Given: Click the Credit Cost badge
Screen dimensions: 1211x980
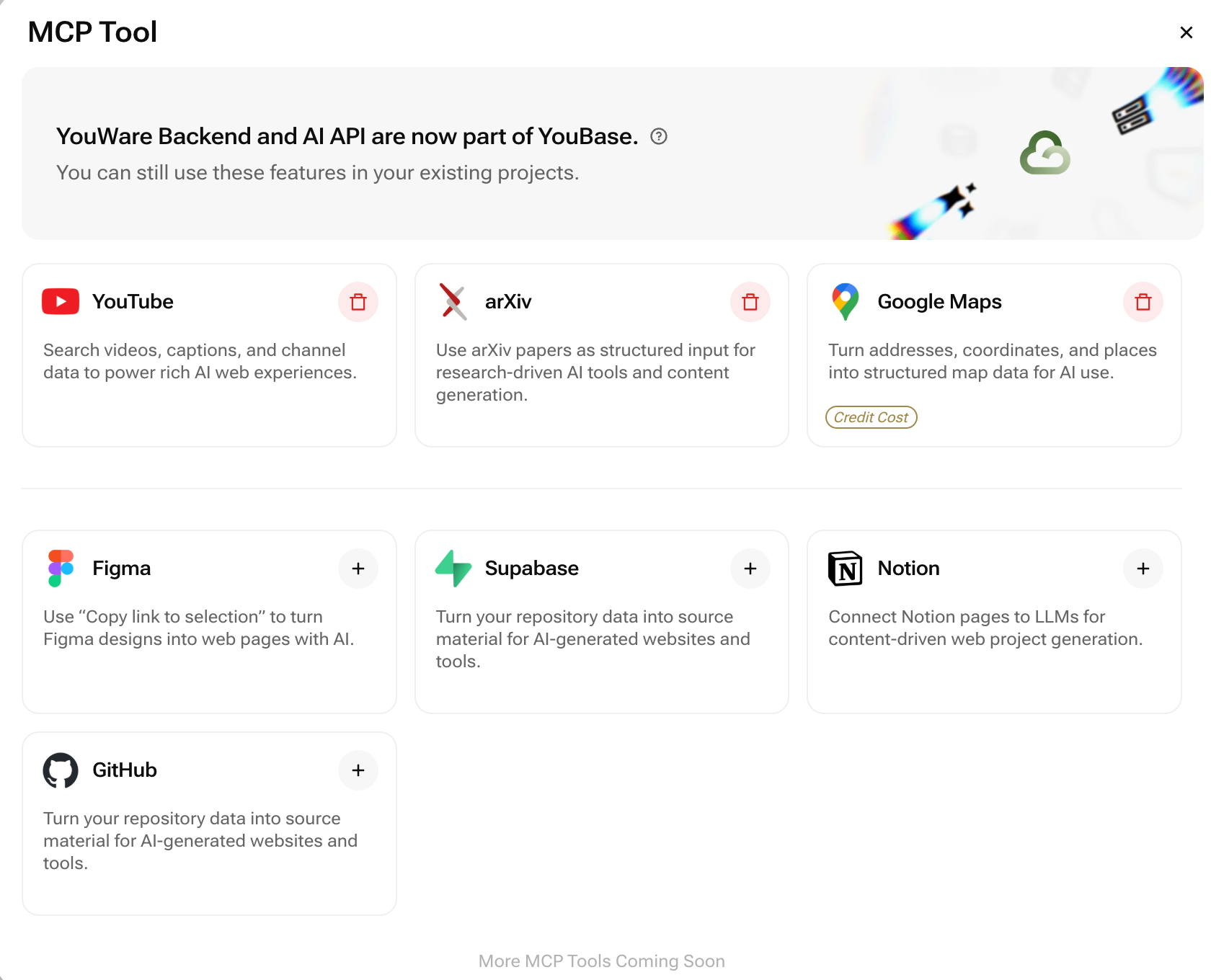Looking at the screenshot, I should click(871, 417).
